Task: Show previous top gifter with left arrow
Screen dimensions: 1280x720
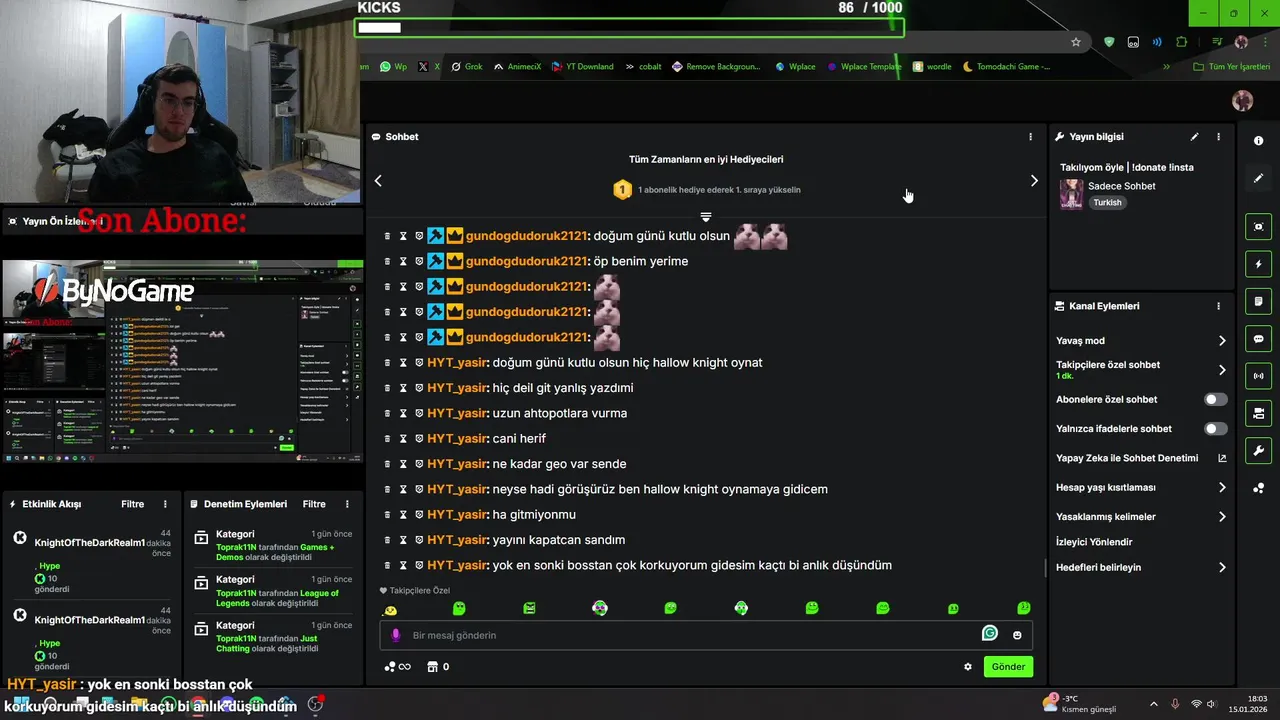Action: [x=378, y=181]
